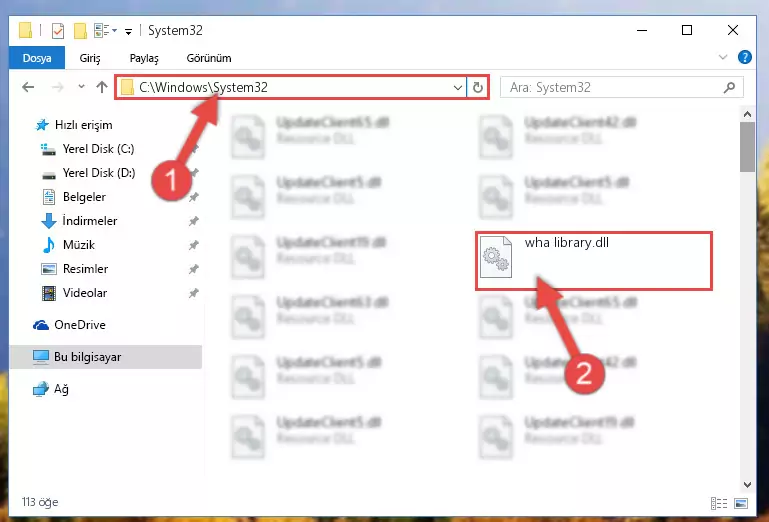
Task: Open recent locations dropdown arrow
Action: pos(81,87)
